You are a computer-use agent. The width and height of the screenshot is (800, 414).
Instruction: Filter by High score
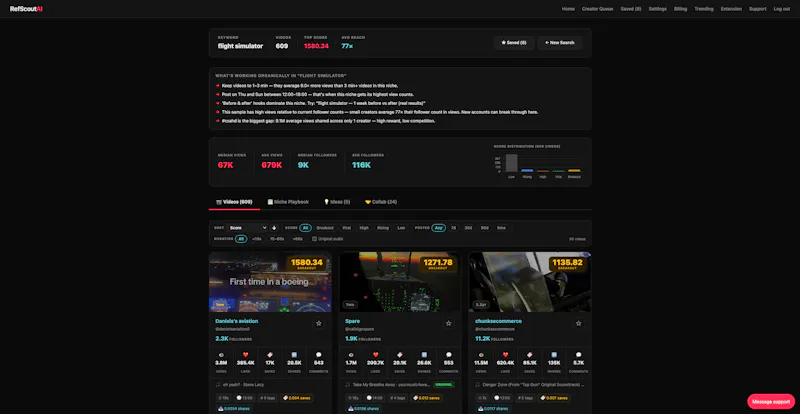364,228
